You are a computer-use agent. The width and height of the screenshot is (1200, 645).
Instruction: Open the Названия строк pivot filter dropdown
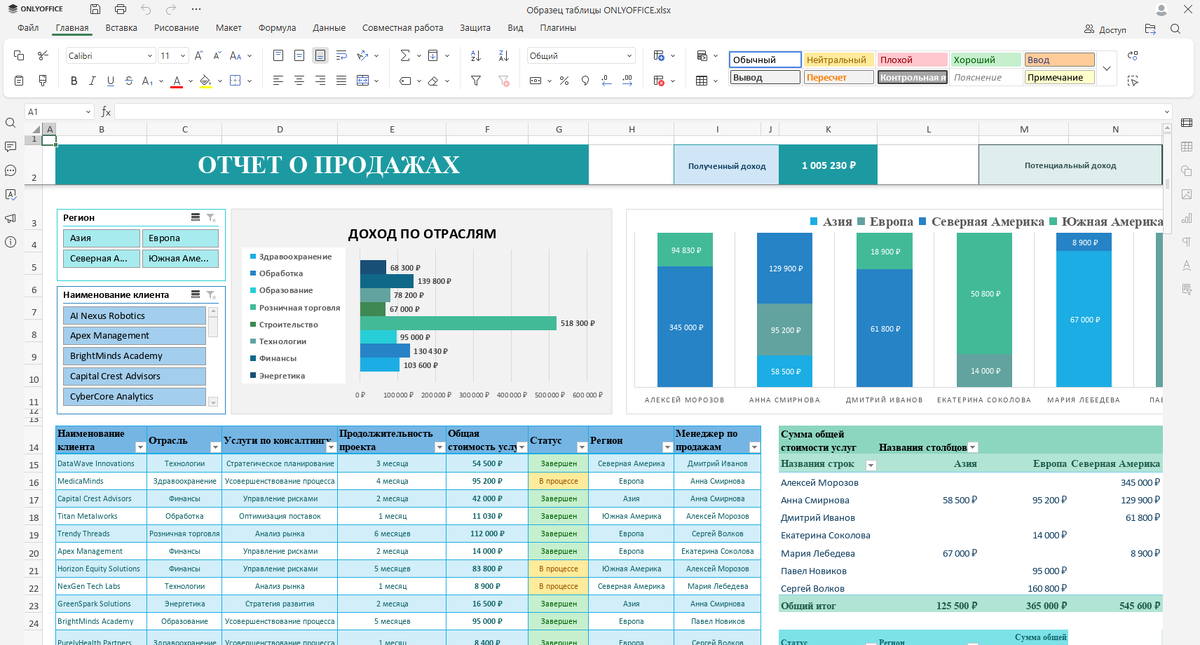click(x=871, y=465)
